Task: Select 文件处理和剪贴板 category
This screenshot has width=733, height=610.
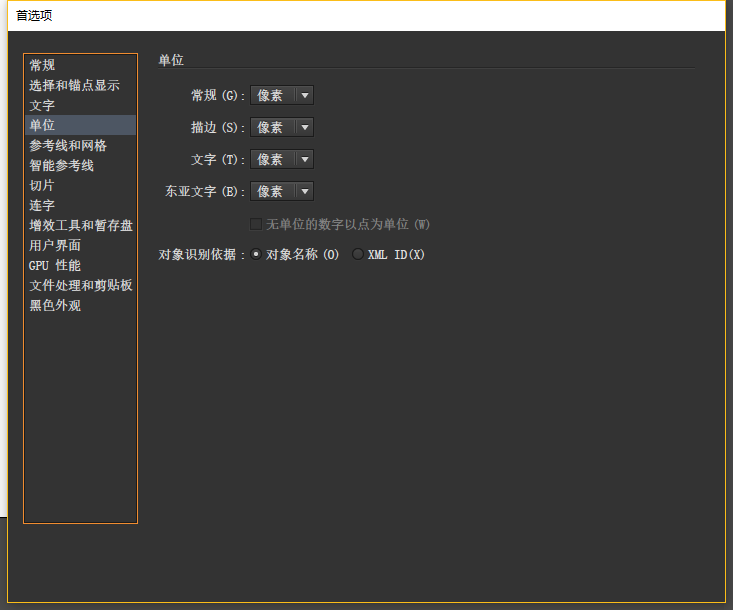Action: tap(80, 285)
